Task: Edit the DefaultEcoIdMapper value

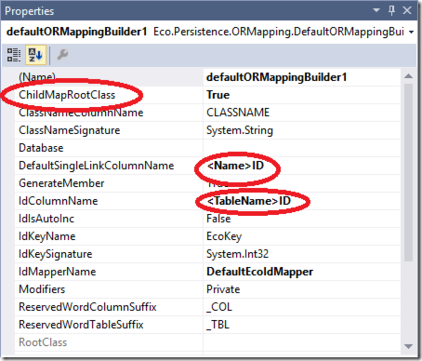Action: click(x=302, y=272)
